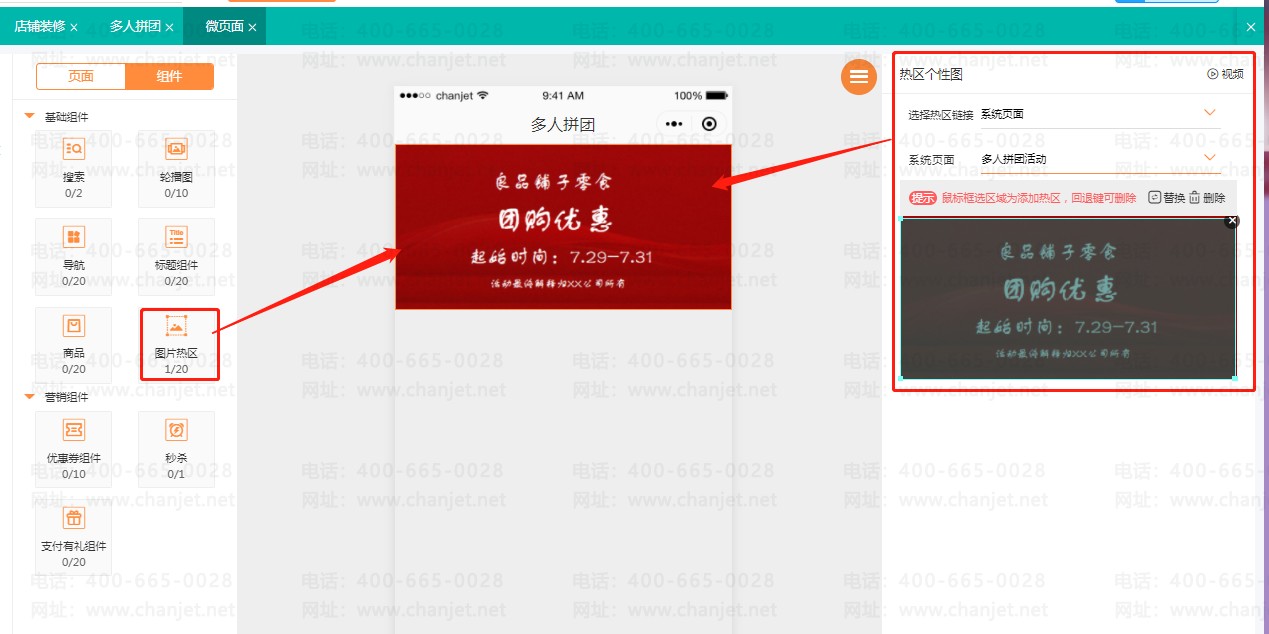Close the 微页面 tab
This screenshot has width=1269, height=634.
[252, 28]
